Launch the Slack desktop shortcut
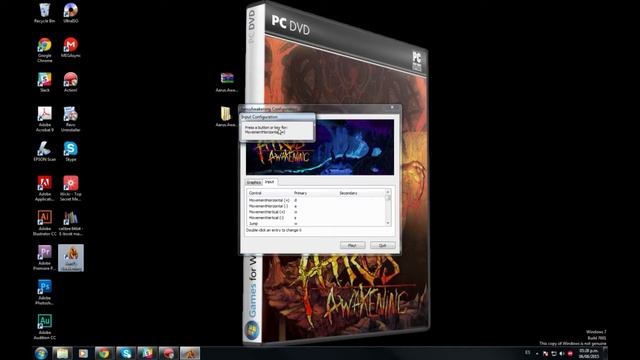The width and height of the screenshot is (640, 360). (44, 82)
